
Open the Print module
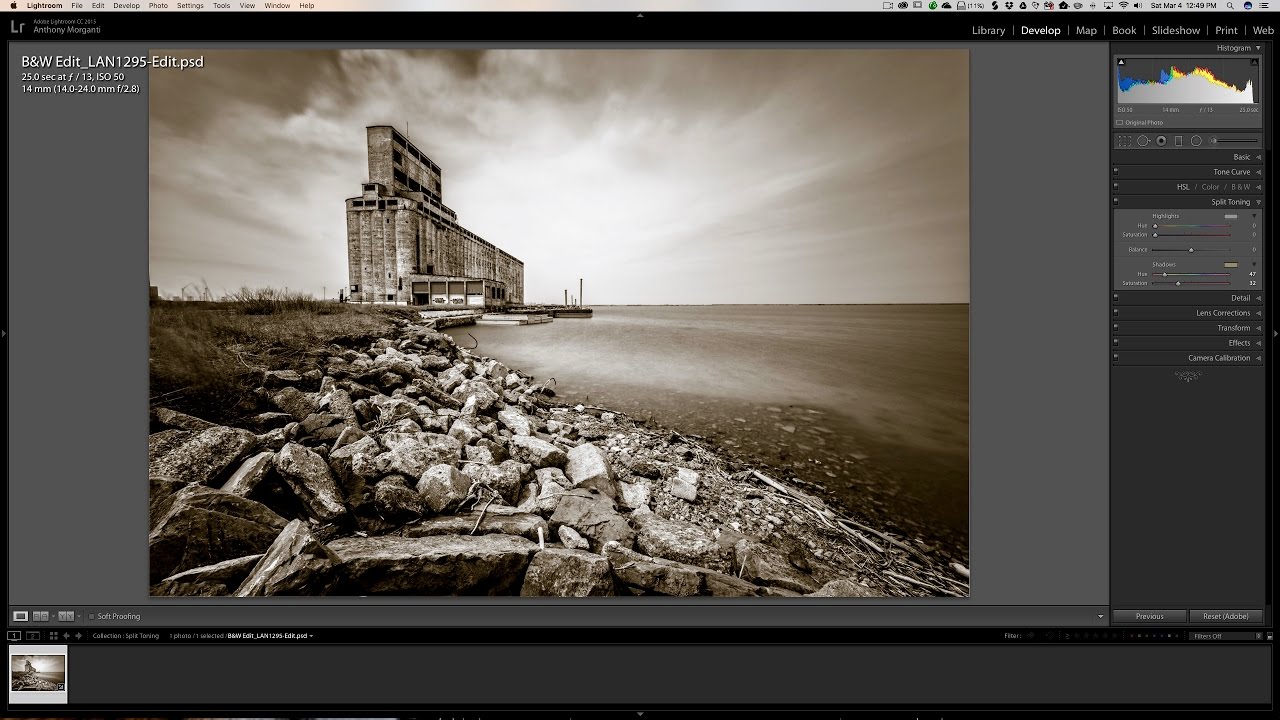[x=1226, y=30]
